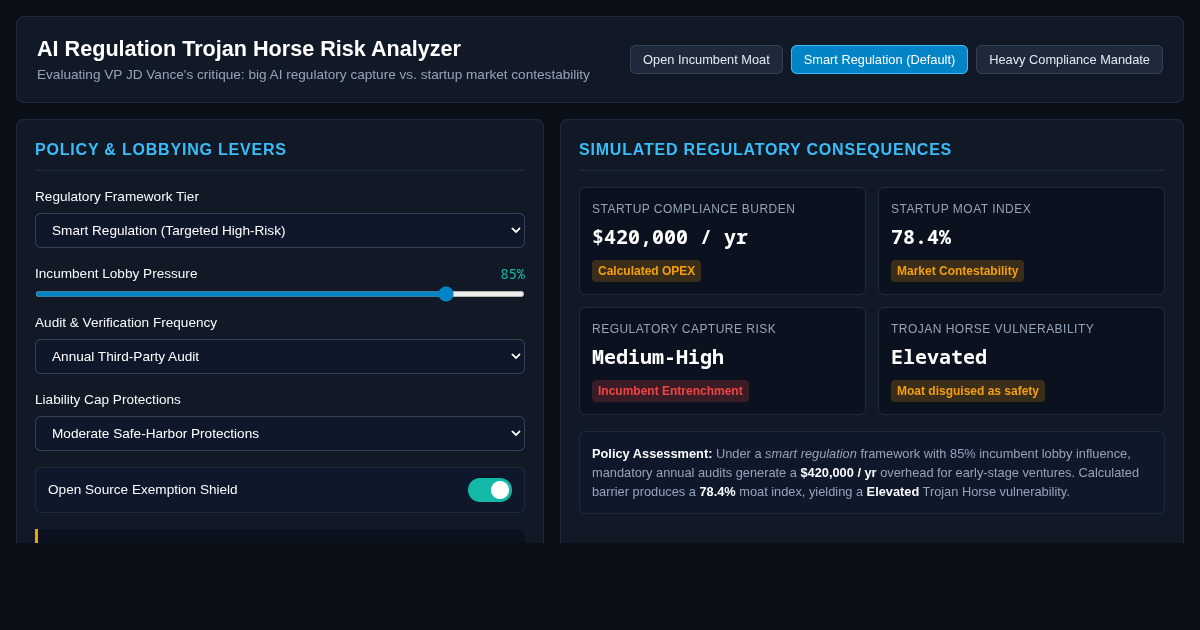Click the Moat disguised as safety badge

point(968,391)
